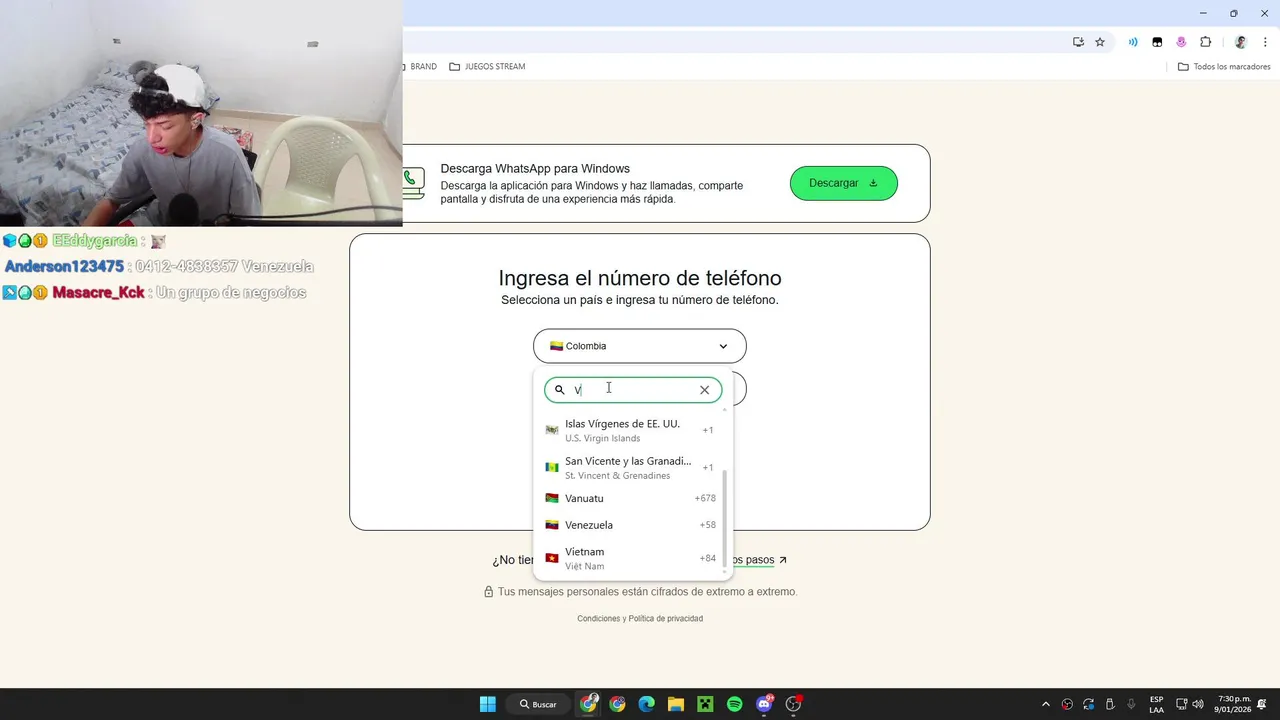Image resolution: width=1280 pixels, height=720 pixels.
Task: Open the taskbar clock and date
Action: [1233, 704]
